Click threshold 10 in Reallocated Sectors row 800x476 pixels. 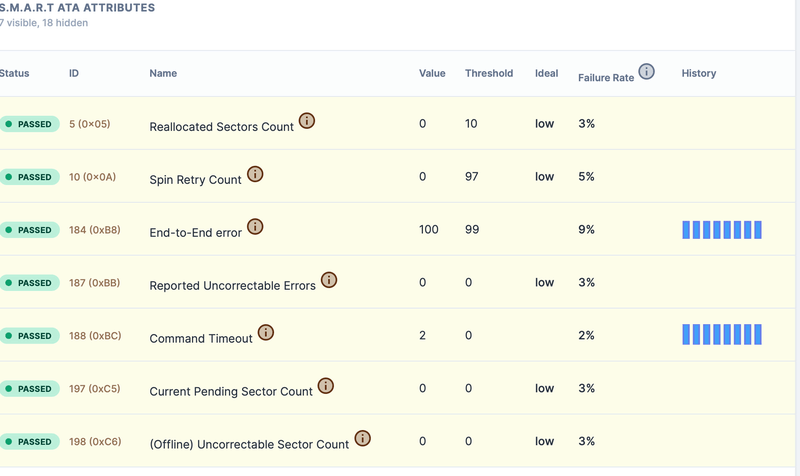[471, 123]
